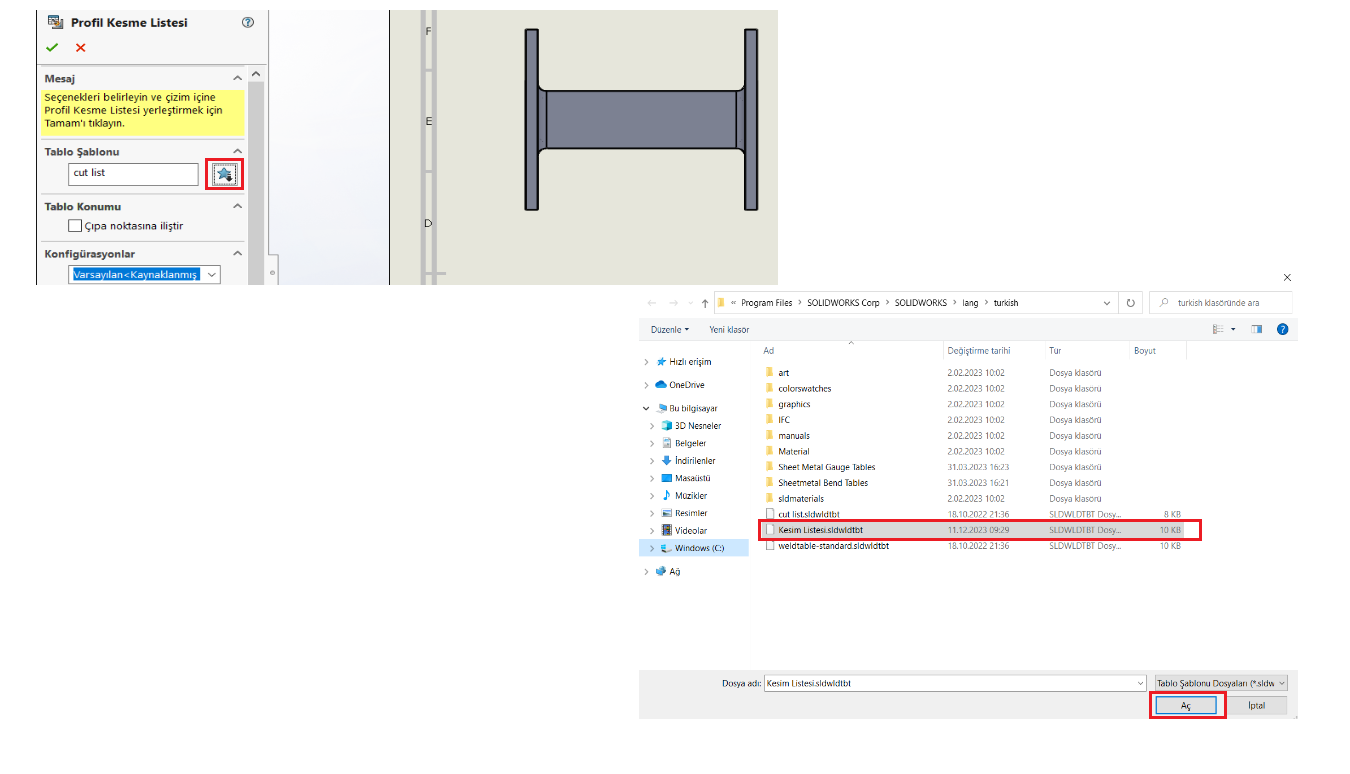The height and width of the screenshot is (774, 1350).
Task: Select the sldmaterials folder
Action: coord(801,499)
